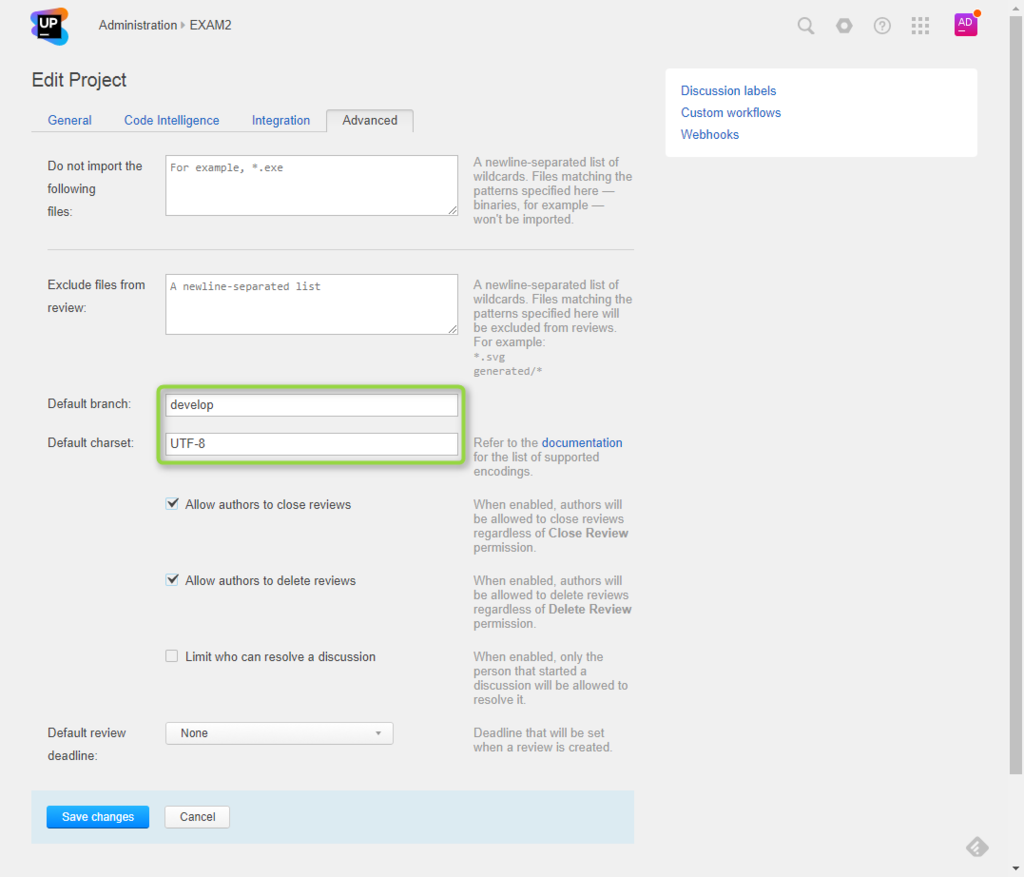Click the Save changes button
This screenshot has width=1024, height=877.
click(x=98, y=816)
